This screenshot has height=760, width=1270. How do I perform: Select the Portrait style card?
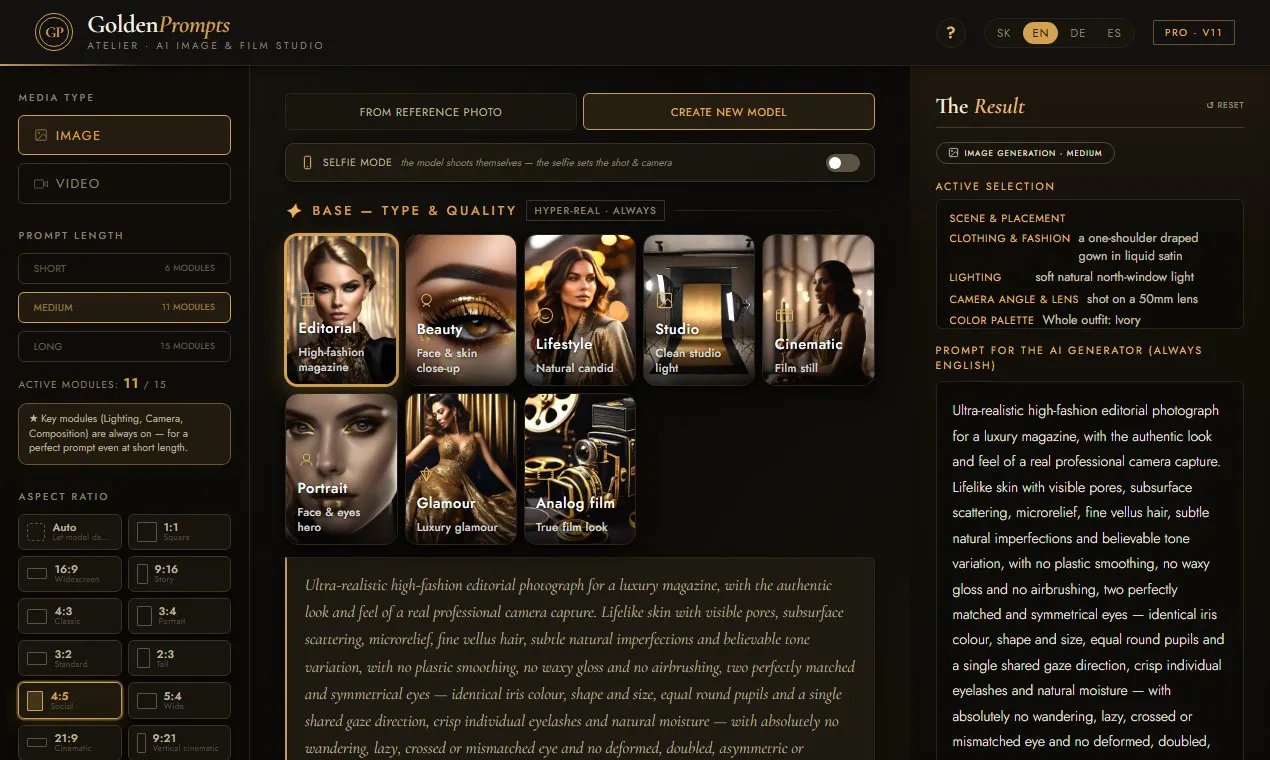point(342,469)
